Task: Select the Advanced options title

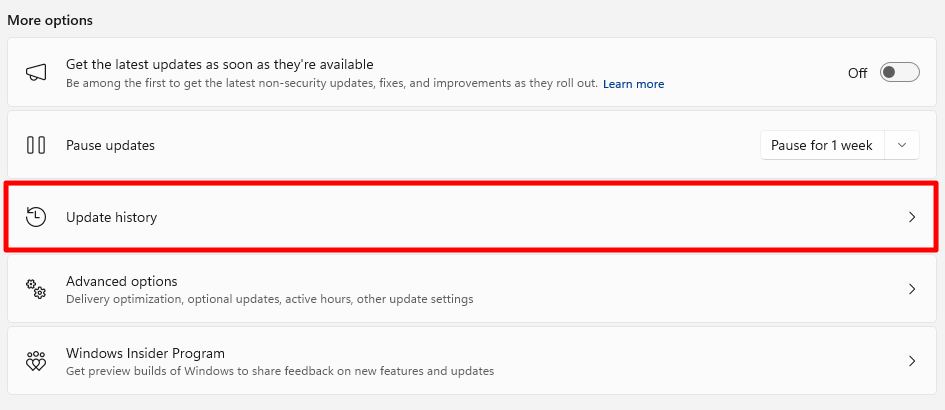Action: [122, 282]
